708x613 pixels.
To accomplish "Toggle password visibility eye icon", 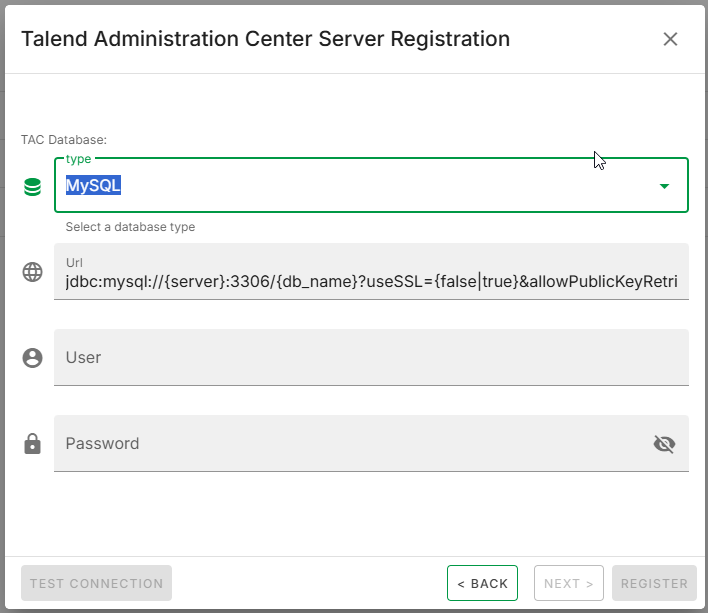I will pos(664,444).
